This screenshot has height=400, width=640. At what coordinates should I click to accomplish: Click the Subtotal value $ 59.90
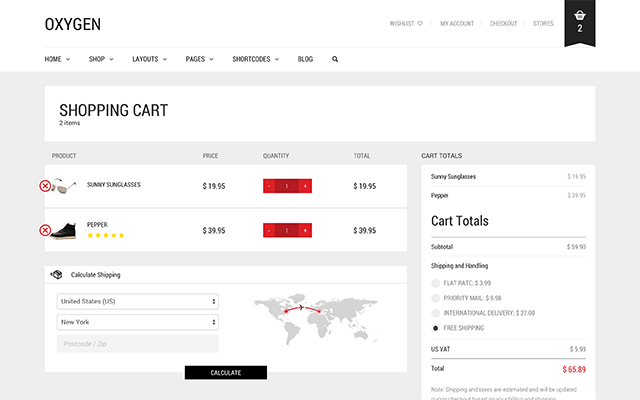click(576, 247)
